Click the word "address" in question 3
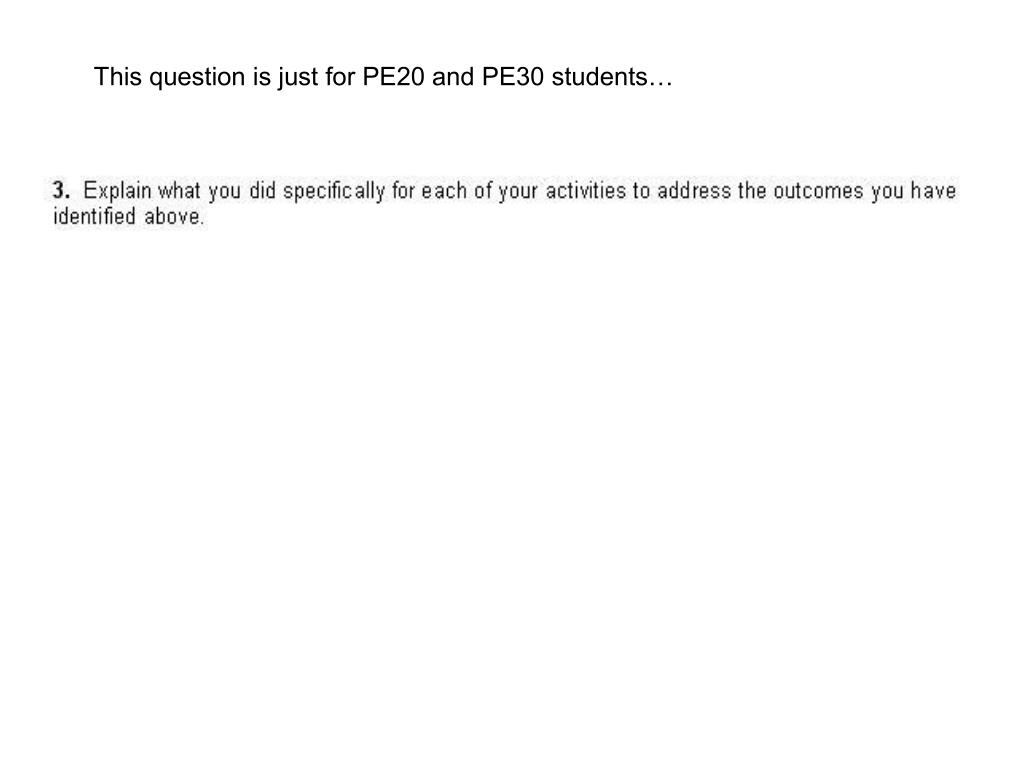 click(x=694, y=191)
